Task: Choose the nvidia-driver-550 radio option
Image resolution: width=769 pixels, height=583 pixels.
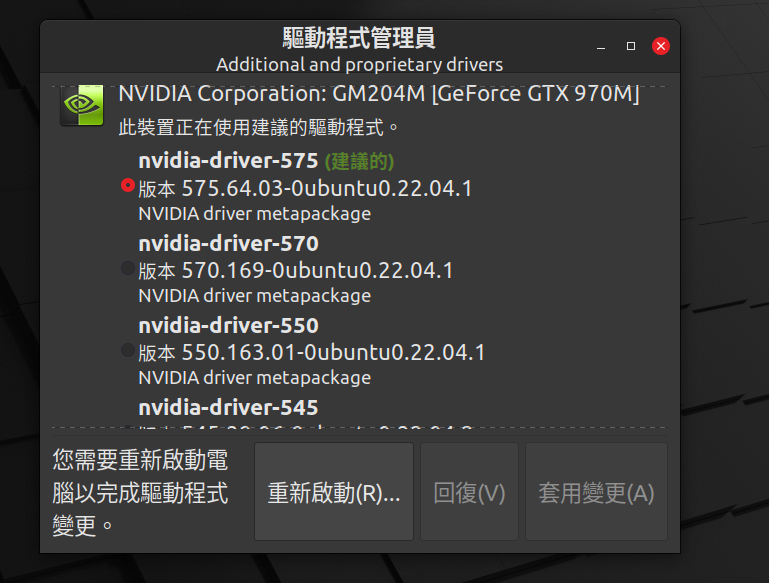Action: tap(128, 350)
